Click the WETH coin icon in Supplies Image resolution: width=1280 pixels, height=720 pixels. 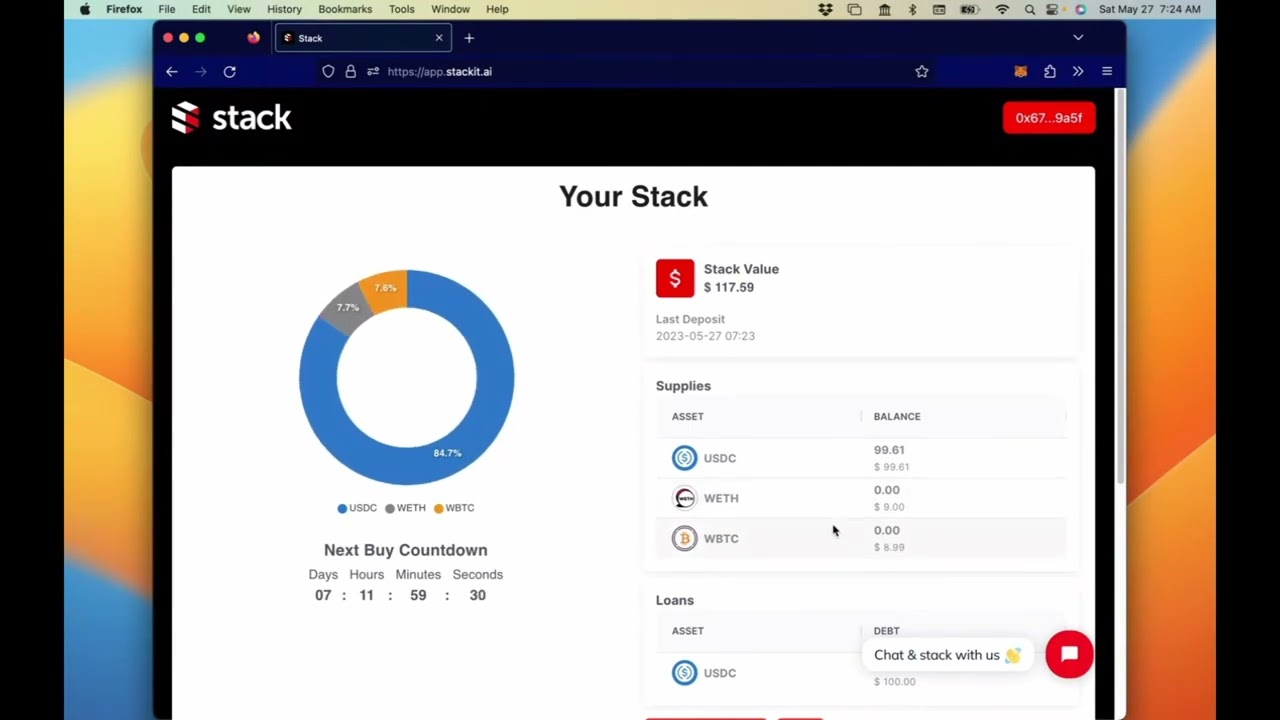684,498
